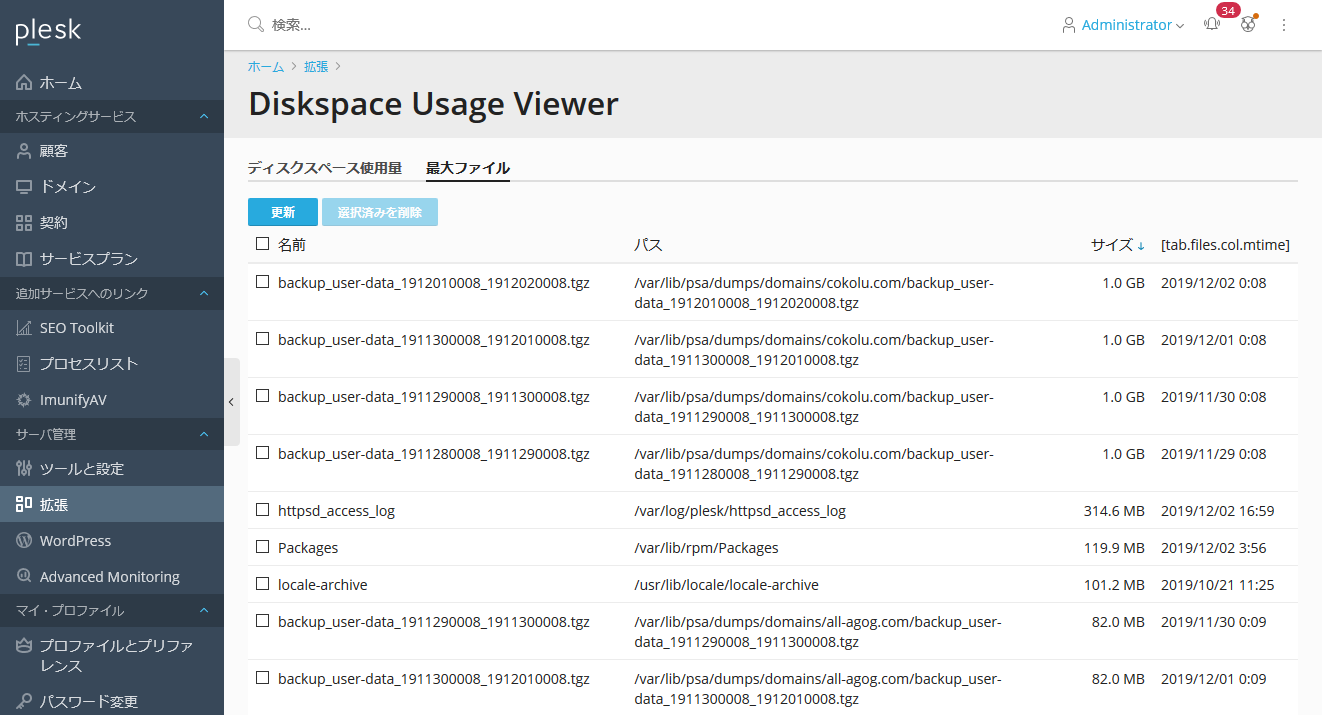Image resolution: width=1322 pixels, height=715 pixels.
Task: Go to ツールと設定 in the sidebar
Action: (81, 469)
